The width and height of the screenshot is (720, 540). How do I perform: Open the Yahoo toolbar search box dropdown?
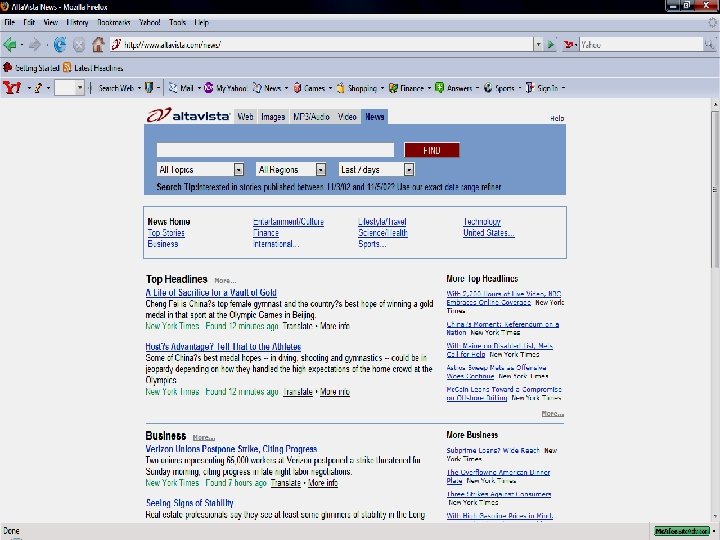(80, 87)
